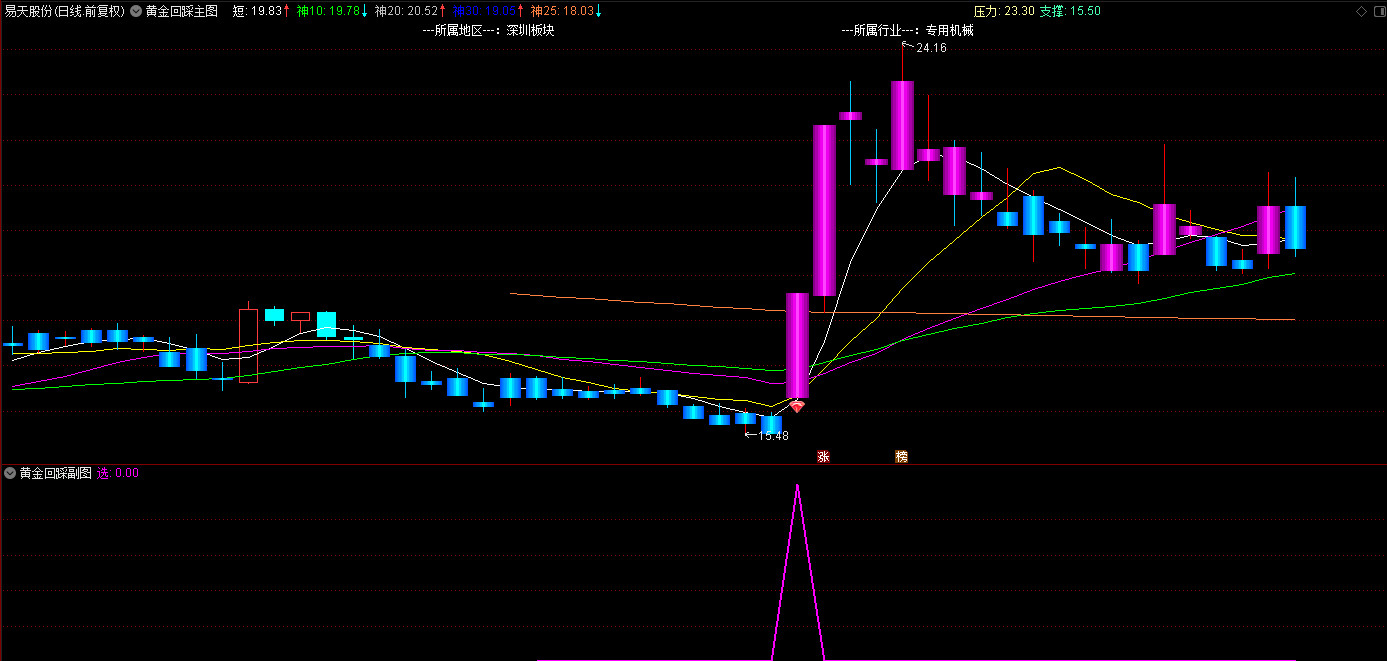Click the 15.48 low price annotation
Screen dimensions: 1387x661
tap(772, 435)
